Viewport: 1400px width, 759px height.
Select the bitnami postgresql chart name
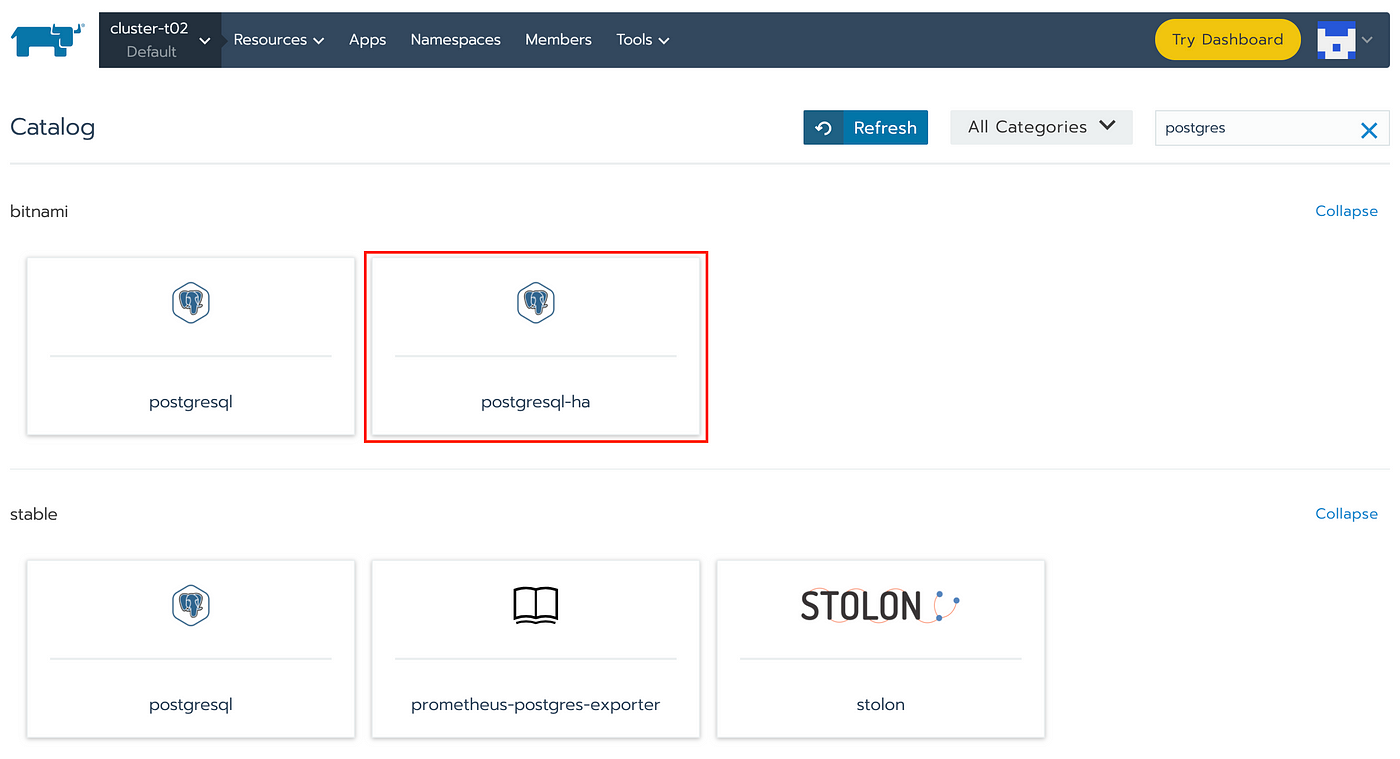coord(190,402)
